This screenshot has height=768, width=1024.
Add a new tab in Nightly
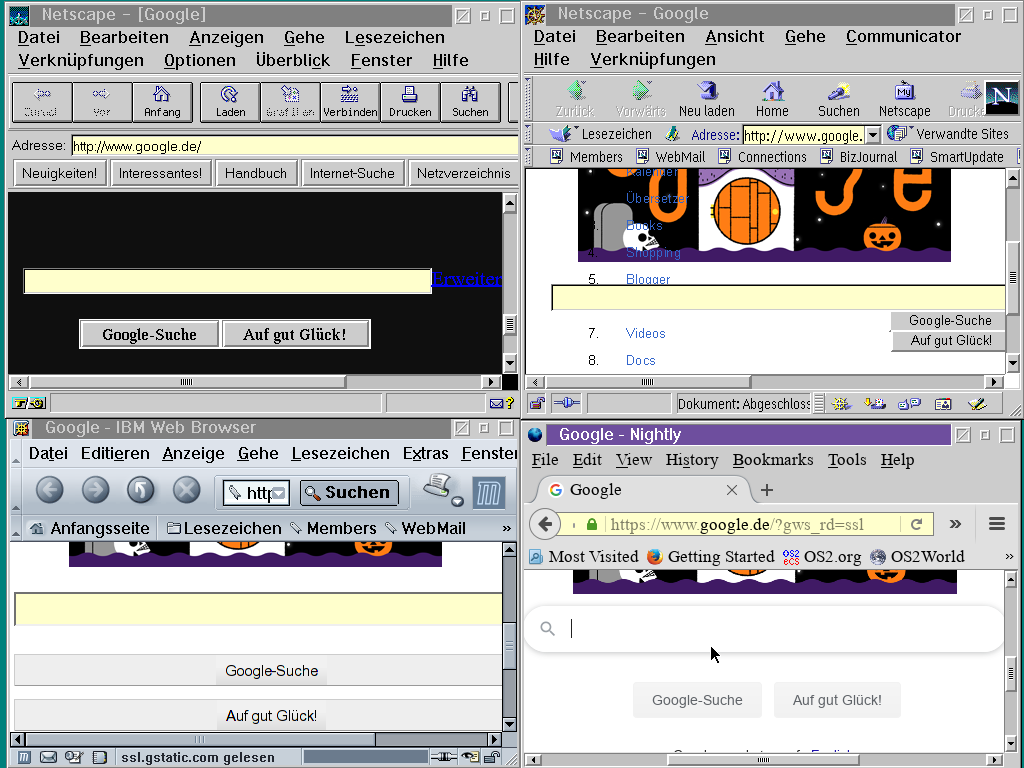point(767,490)
